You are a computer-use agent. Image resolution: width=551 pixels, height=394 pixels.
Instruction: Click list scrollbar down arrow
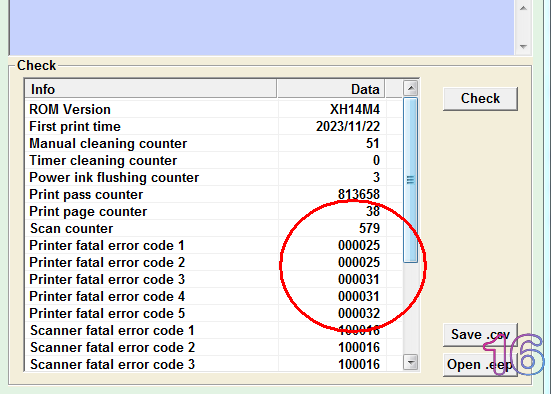pos(411,362)
